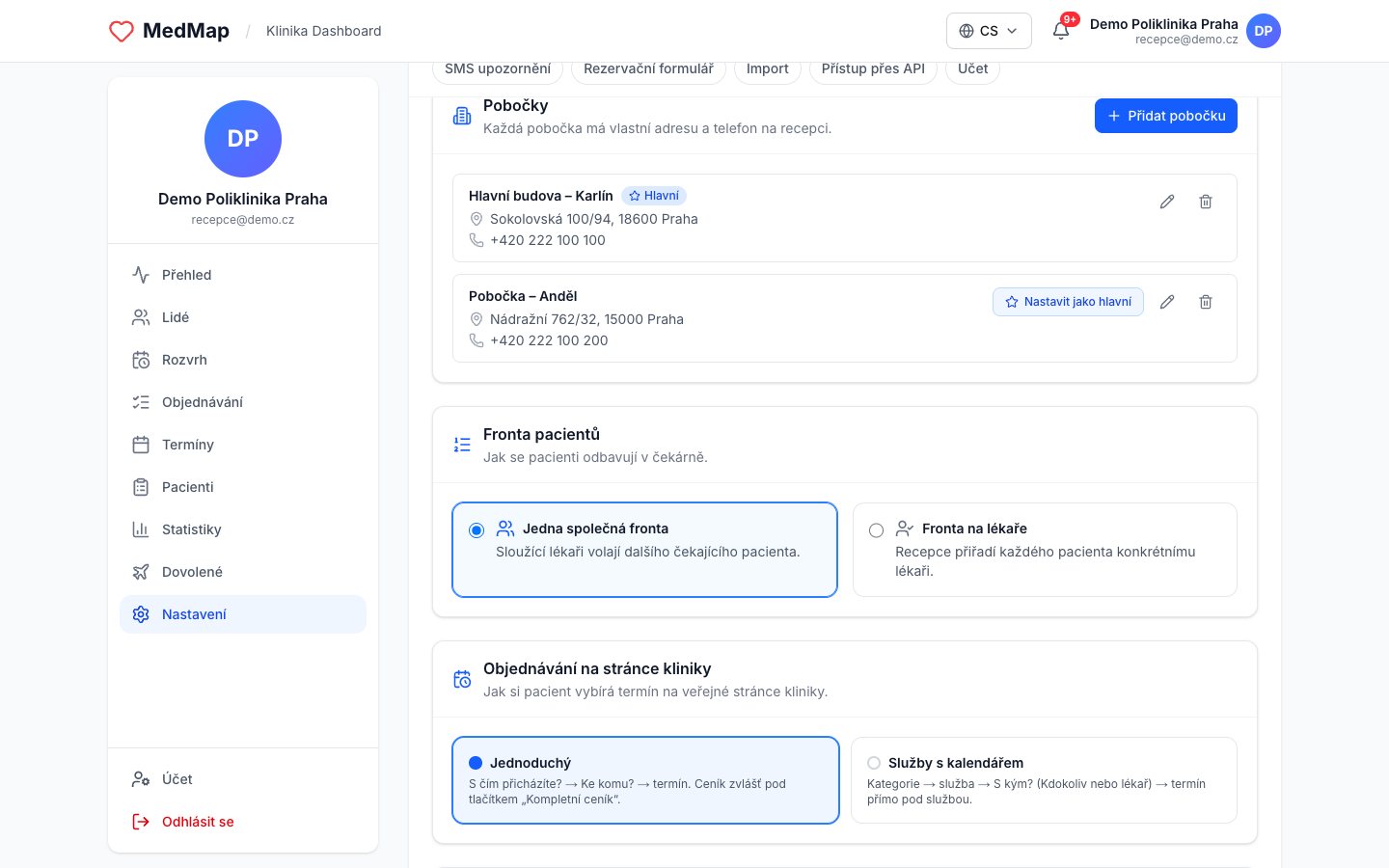Click the Sokolovská 100/94, 18600 Praha address

(594, 219)
